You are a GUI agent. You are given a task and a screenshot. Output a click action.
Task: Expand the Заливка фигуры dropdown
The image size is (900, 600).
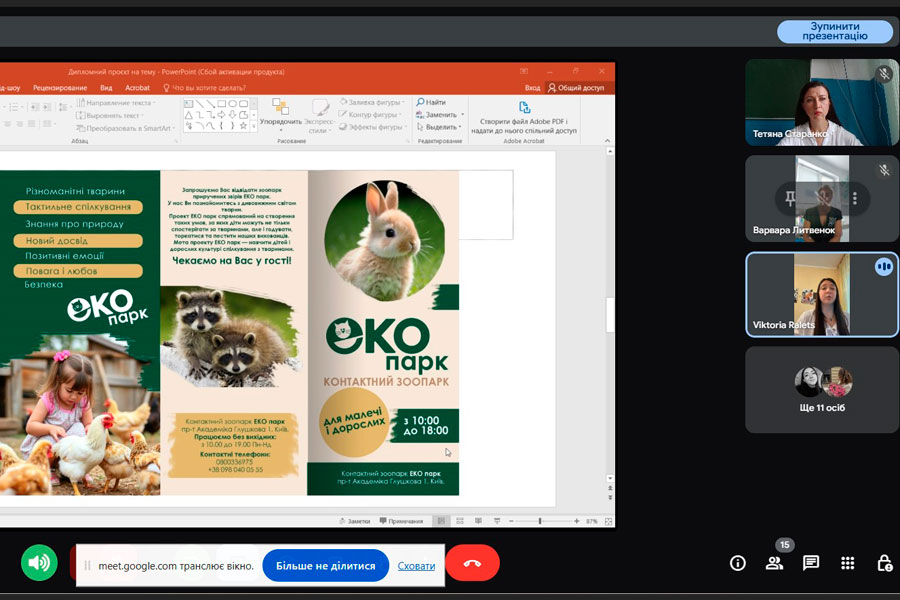pos(403,102)
